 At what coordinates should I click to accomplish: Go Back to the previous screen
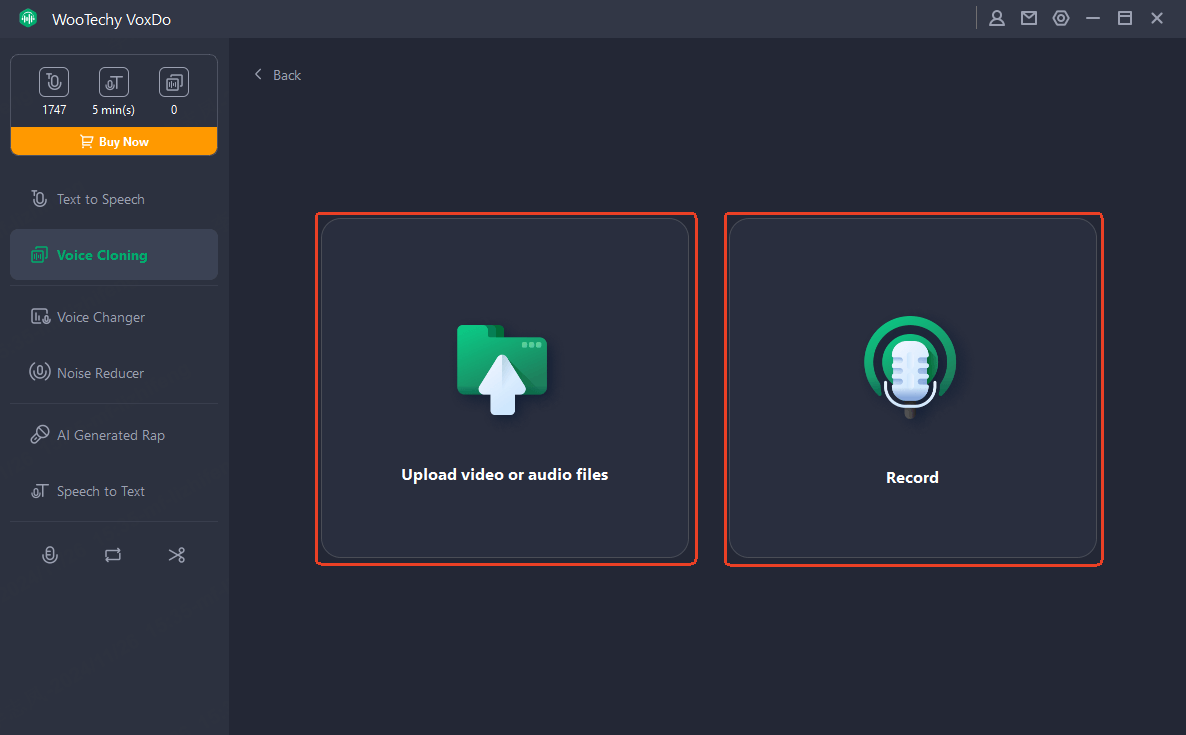pyautogui.click(x=278, y=75)
